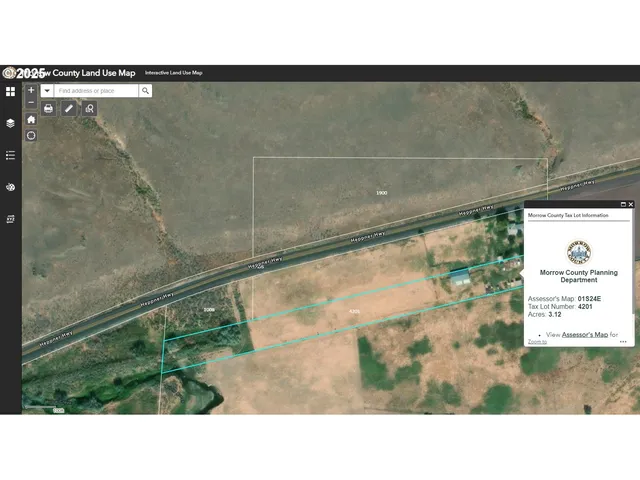Find my location on map
The height and width of the screenshot is (480, 640).
[x=31, y=135]
